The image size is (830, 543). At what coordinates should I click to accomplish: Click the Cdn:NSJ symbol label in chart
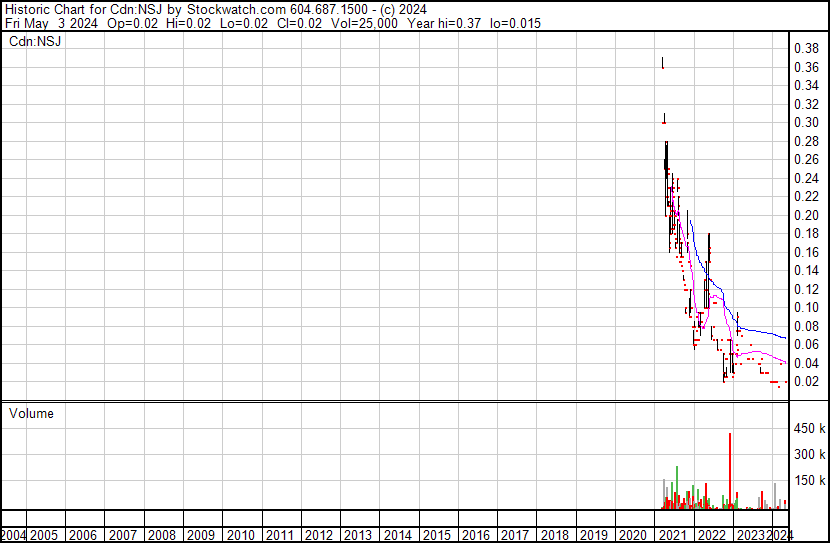(36, 42)
